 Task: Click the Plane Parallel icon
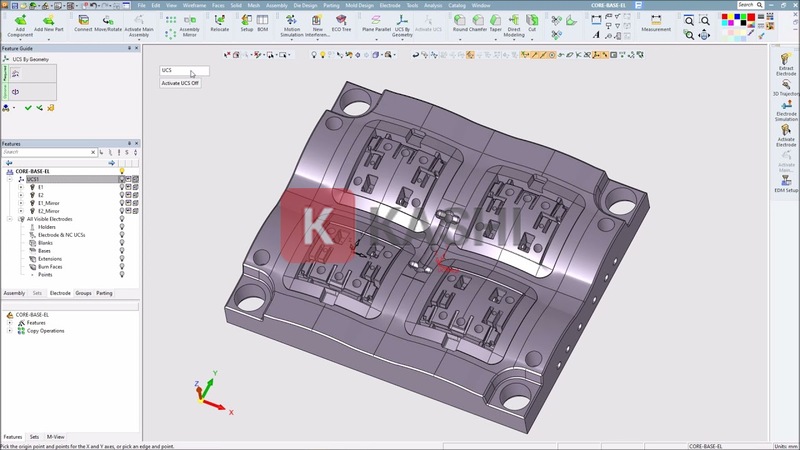pyautogui.click(x=376, y=20)
